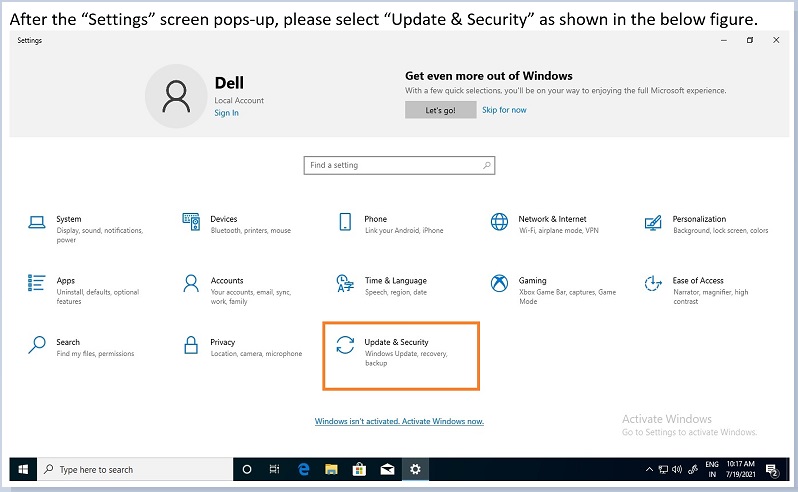Open the System settings laptop icon
The width and height of the screenshot is (798, 492).
[x=37, y=222]
